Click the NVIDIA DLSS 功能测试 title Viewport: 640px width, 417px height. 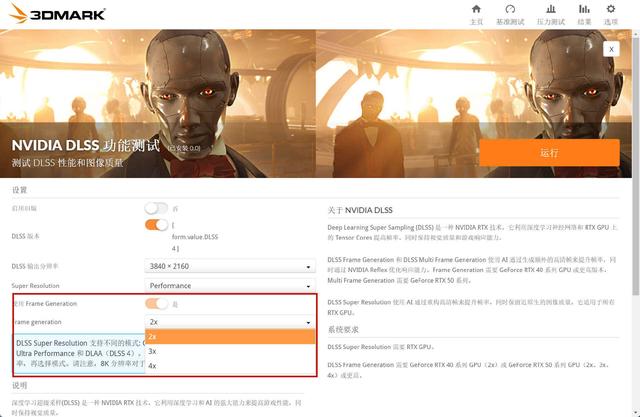[86, 145]
